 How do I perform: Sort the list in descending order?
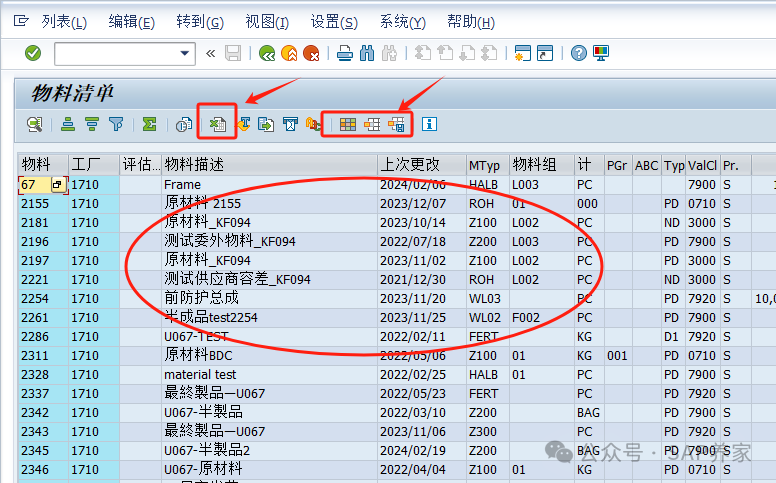[x=92, y=124]
